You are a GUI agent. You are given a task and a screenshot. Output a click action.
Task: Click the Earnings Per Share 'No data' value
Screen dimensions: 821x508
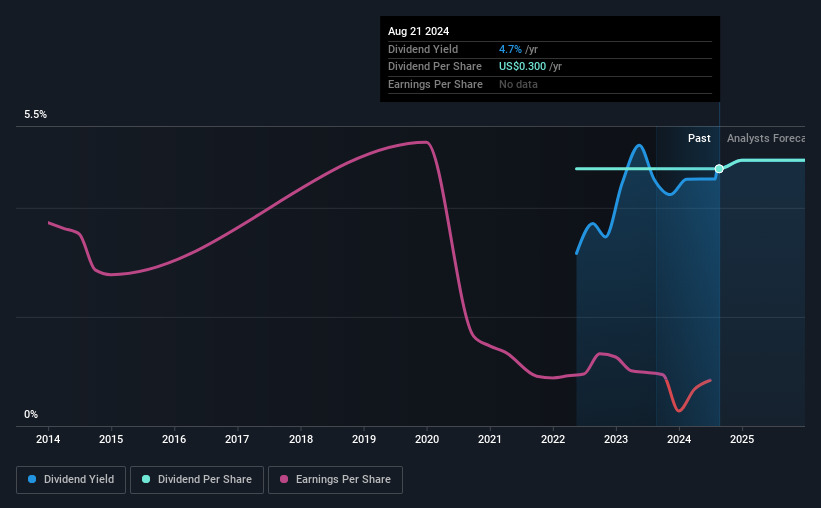[x=518, y=84]
